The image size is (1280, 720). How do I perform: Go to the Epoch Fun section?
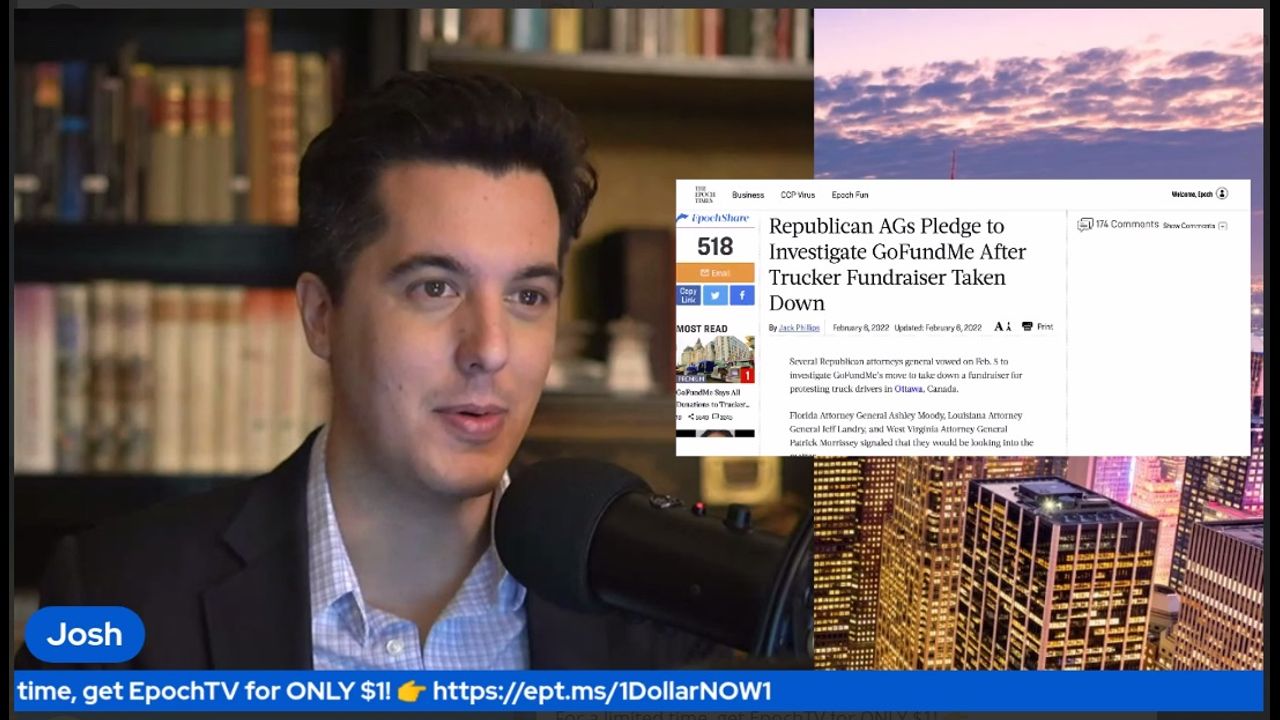click(x=850, y=195)
